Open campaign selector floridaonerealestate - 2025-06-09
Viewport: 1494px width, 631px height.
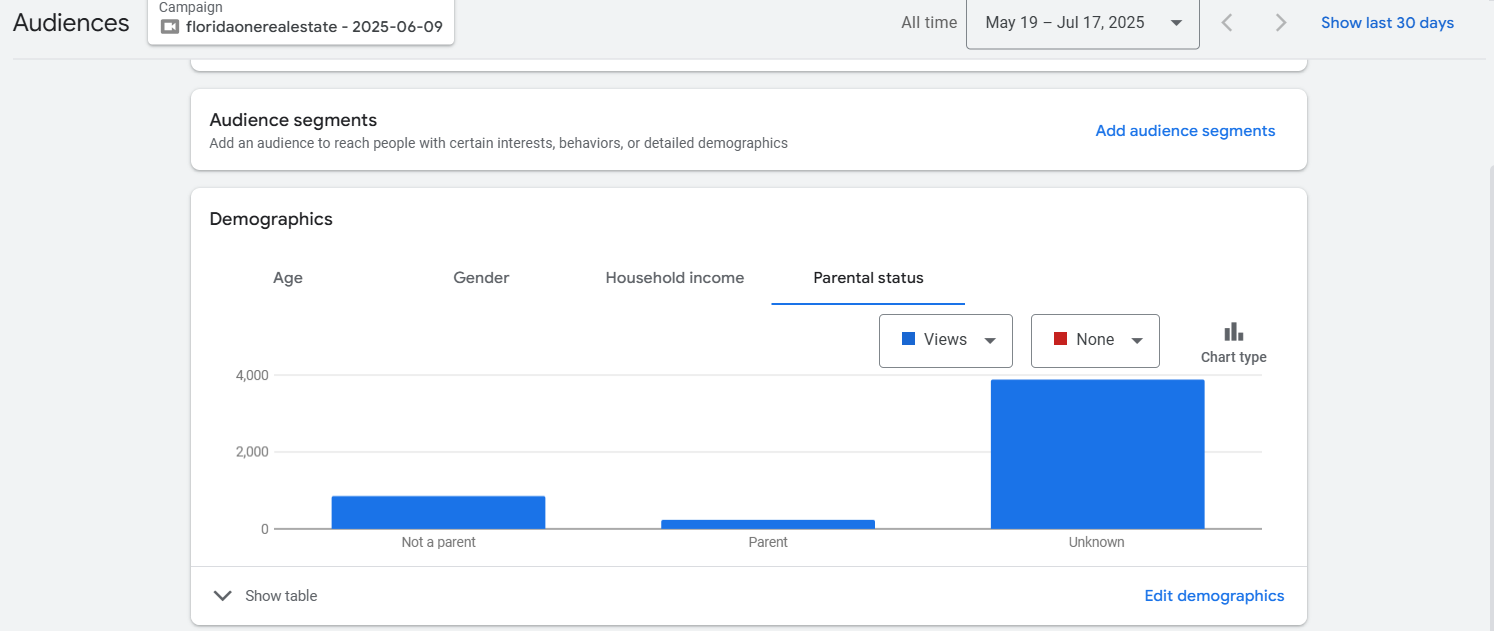pos(301,22)
